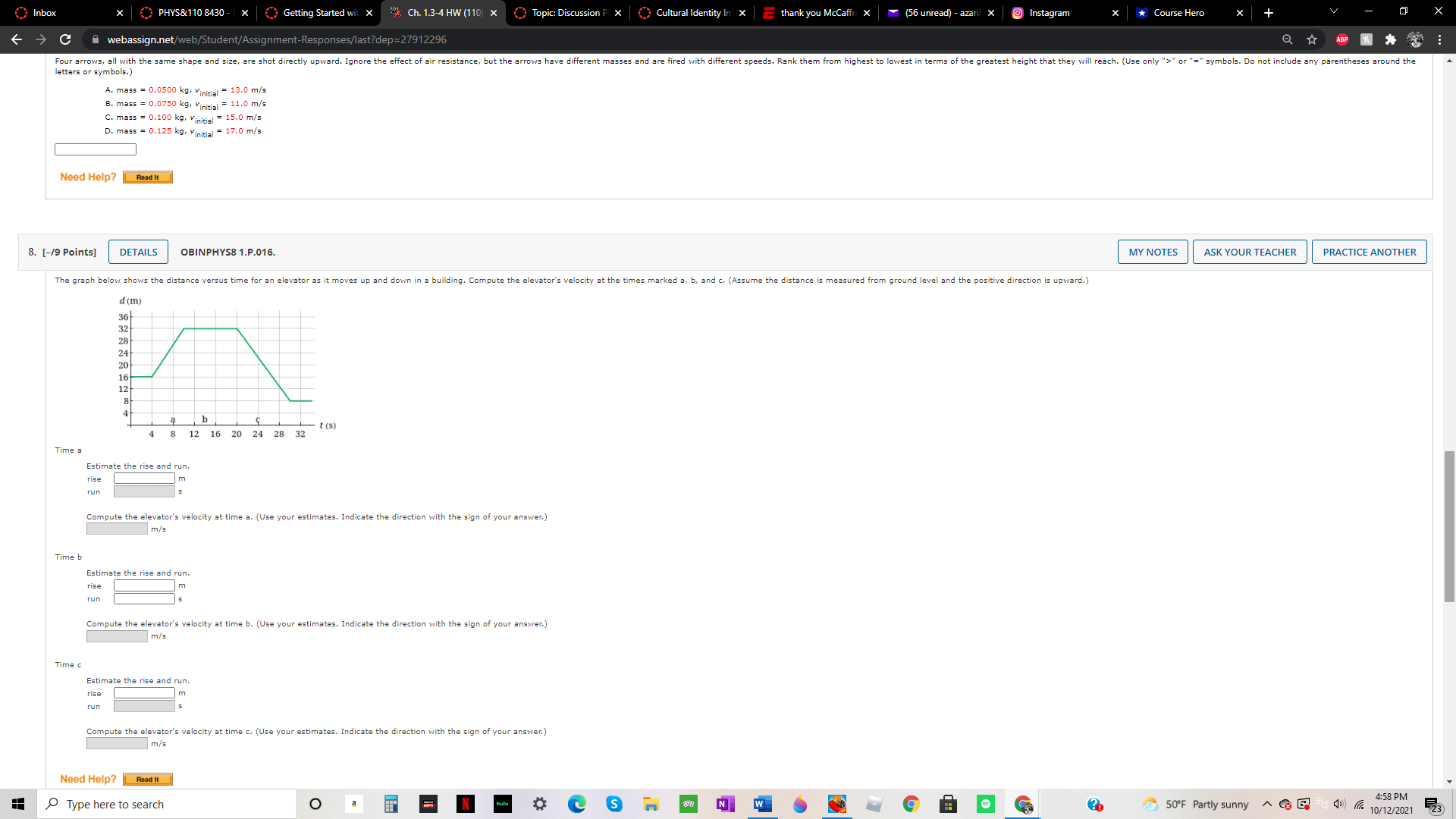Launch Spotify from the taskbar

coord(985,804)
